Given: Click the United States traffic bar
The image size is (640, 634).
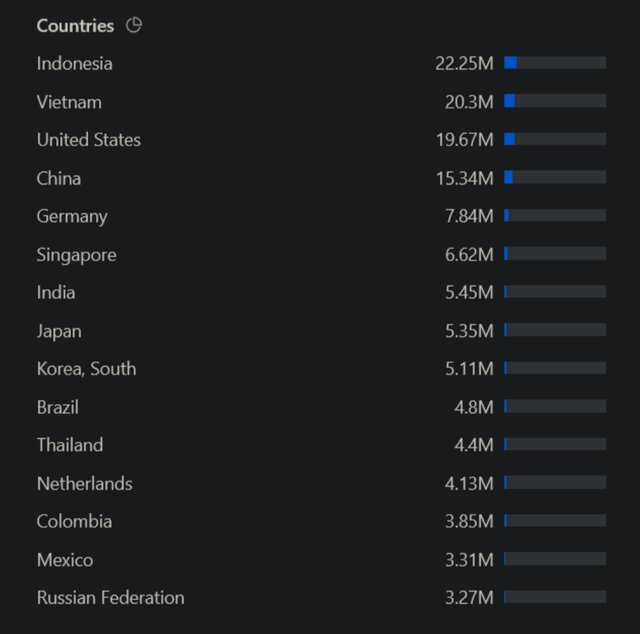Looking at the screenshot, I should point(555,140).
